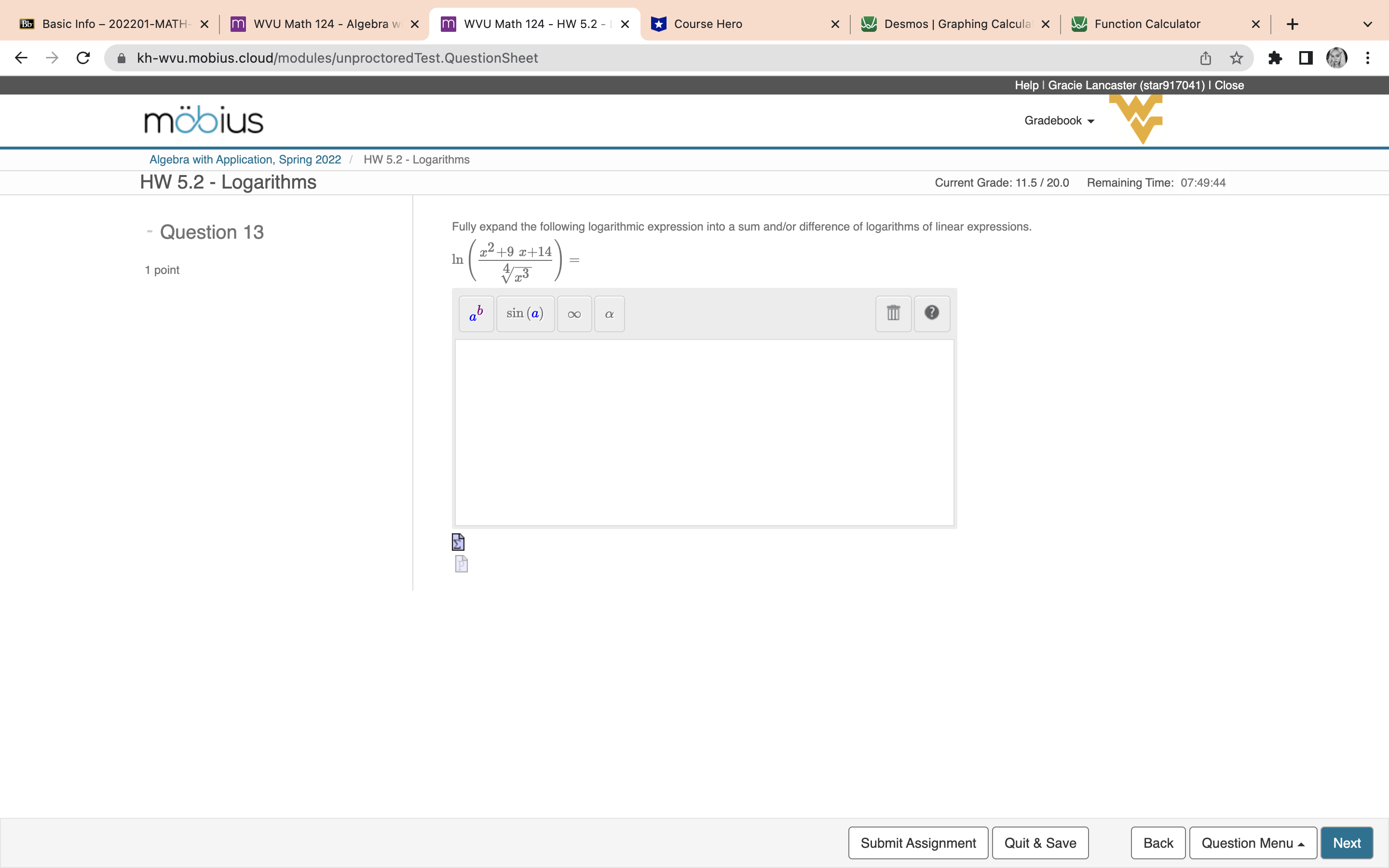Click the trash icon to clear the equation
Viewport: 1389px width, 868px height.
[x=893, y=313]
